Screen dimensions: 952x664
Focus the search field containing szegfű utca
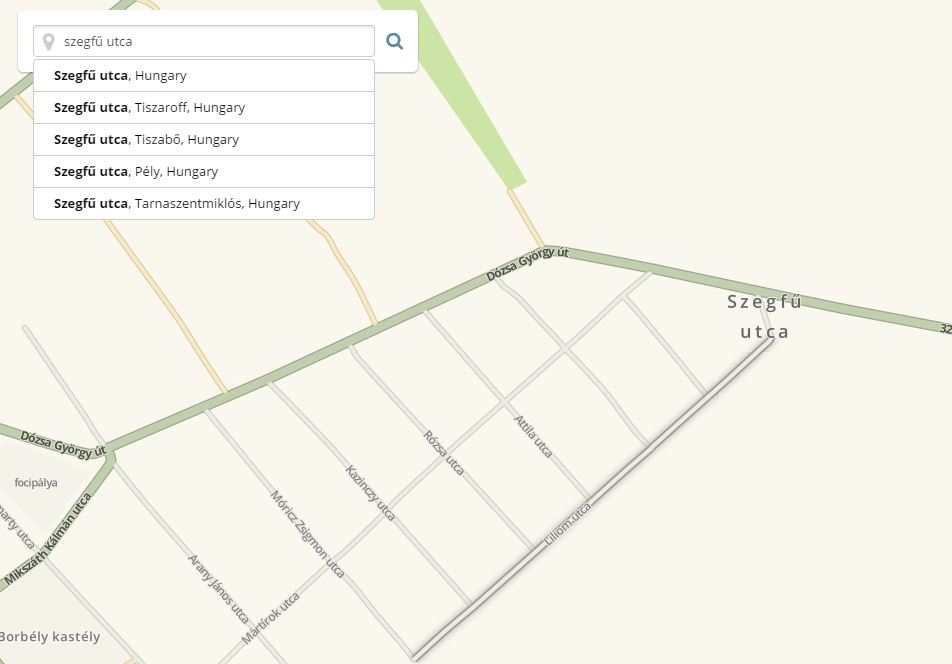tap(204, 41)
